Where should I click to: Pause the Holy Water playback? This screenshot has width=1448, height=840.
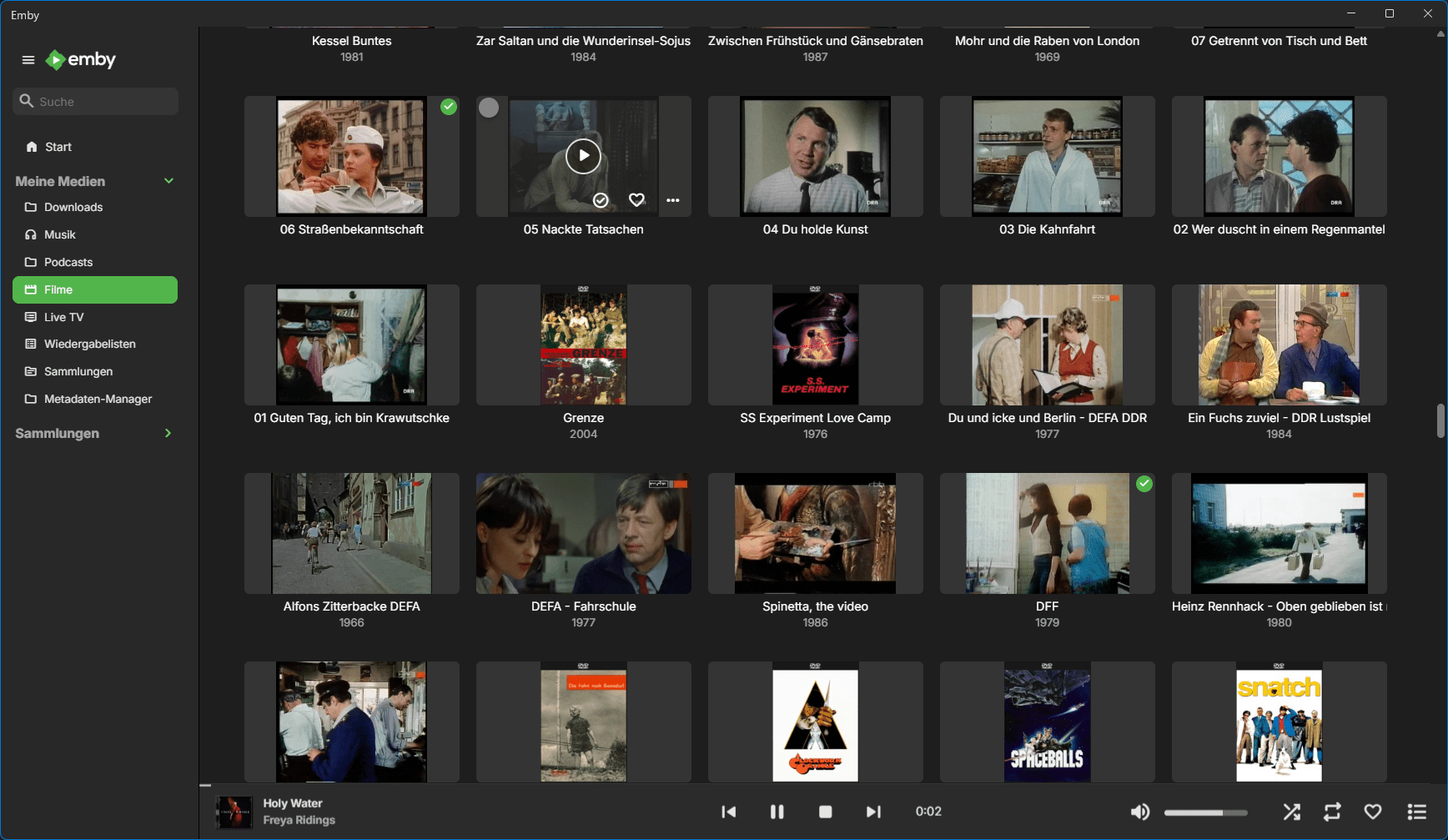[x=777, y=812]
